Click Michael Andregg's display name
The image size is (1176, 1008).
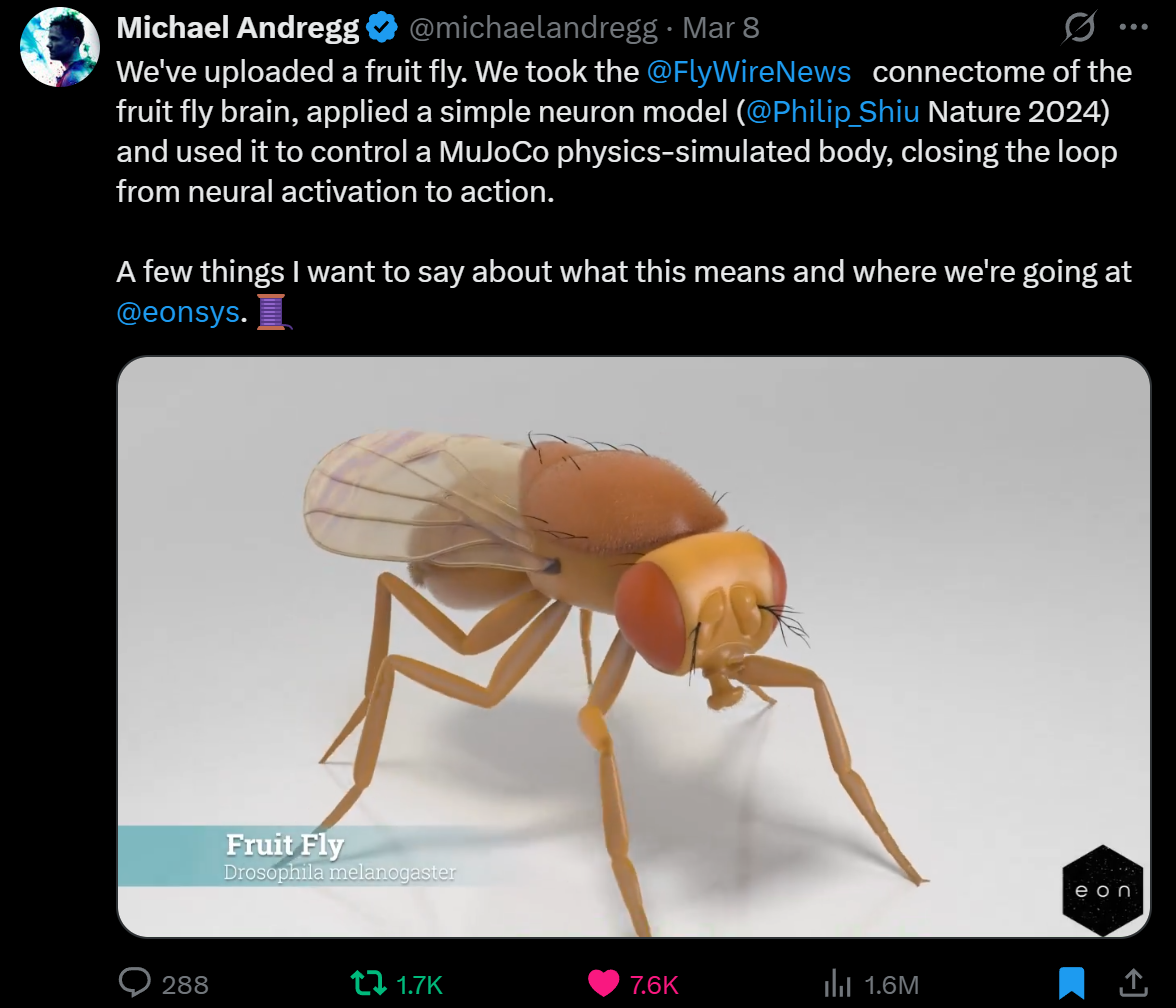click(237, 27)
